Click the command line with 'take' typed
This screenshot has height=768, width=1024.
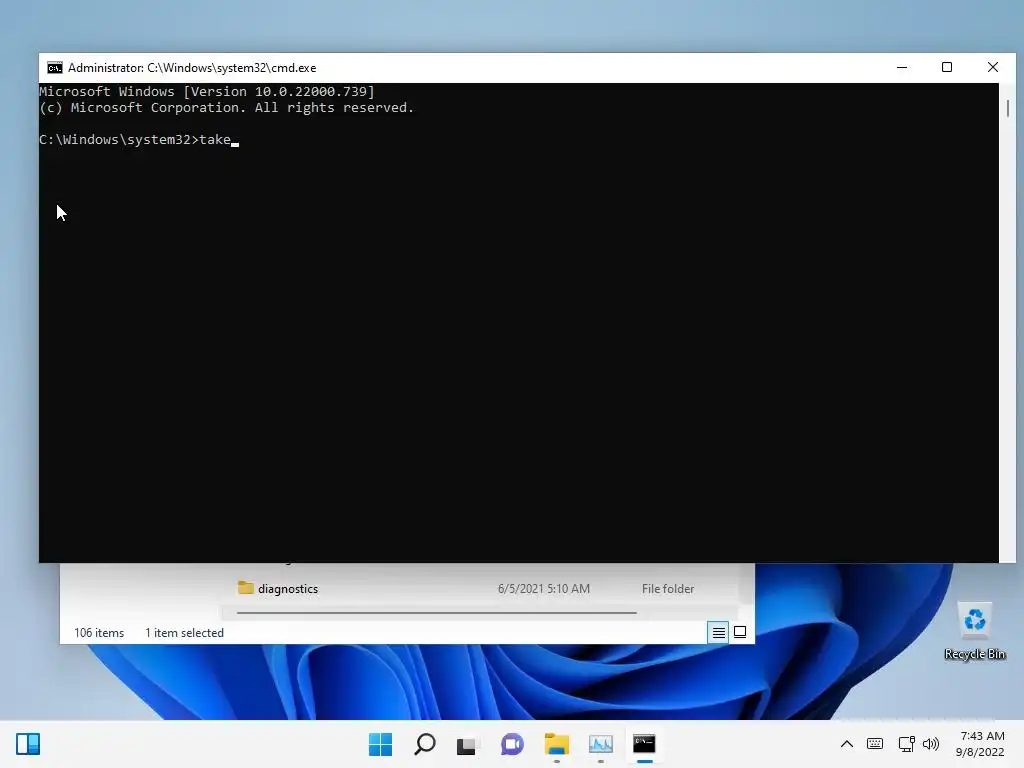coord(139,140)
